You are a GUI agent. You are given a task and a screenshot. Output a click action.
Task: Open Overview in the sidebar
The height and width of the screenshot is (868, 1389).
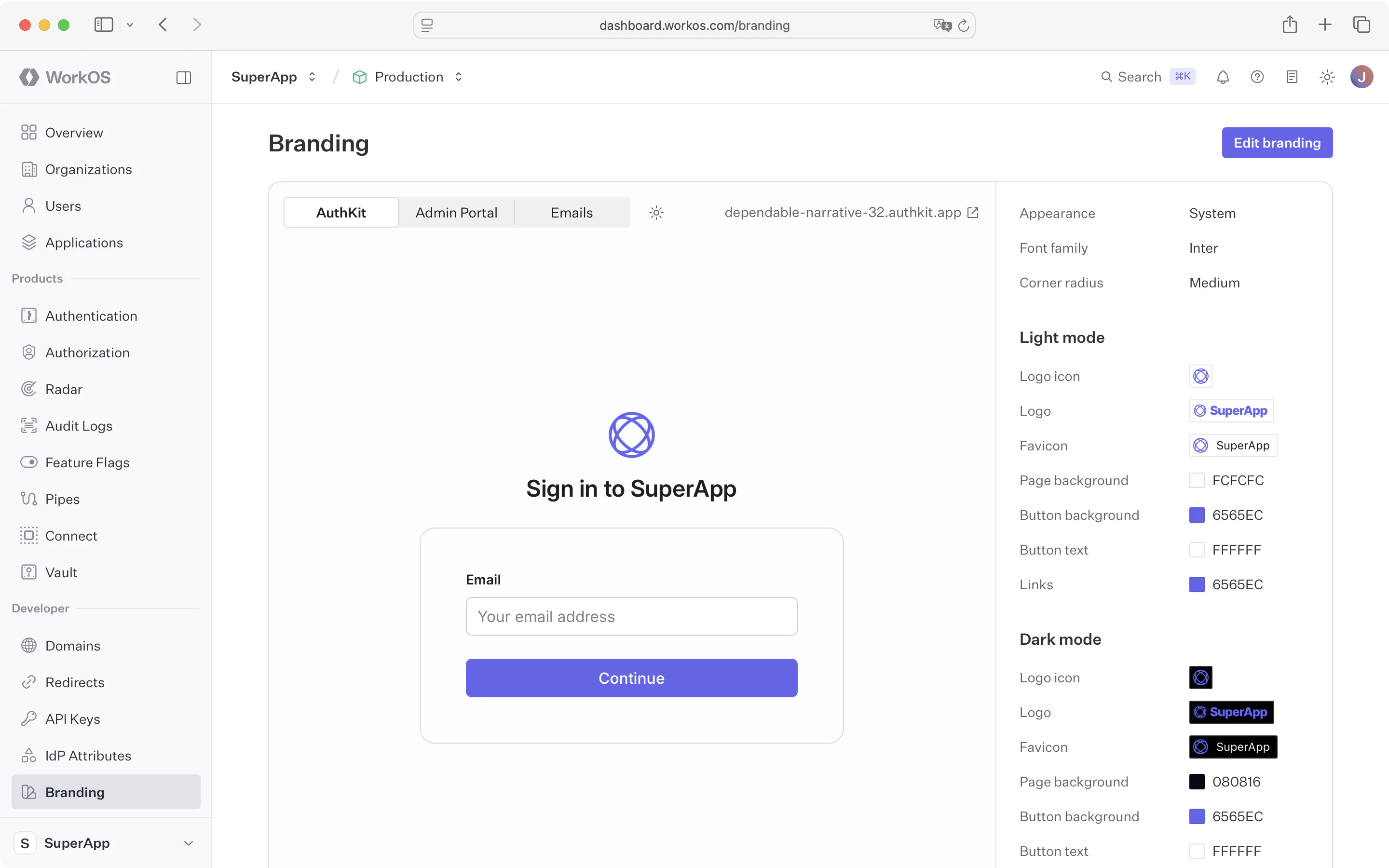106,133
